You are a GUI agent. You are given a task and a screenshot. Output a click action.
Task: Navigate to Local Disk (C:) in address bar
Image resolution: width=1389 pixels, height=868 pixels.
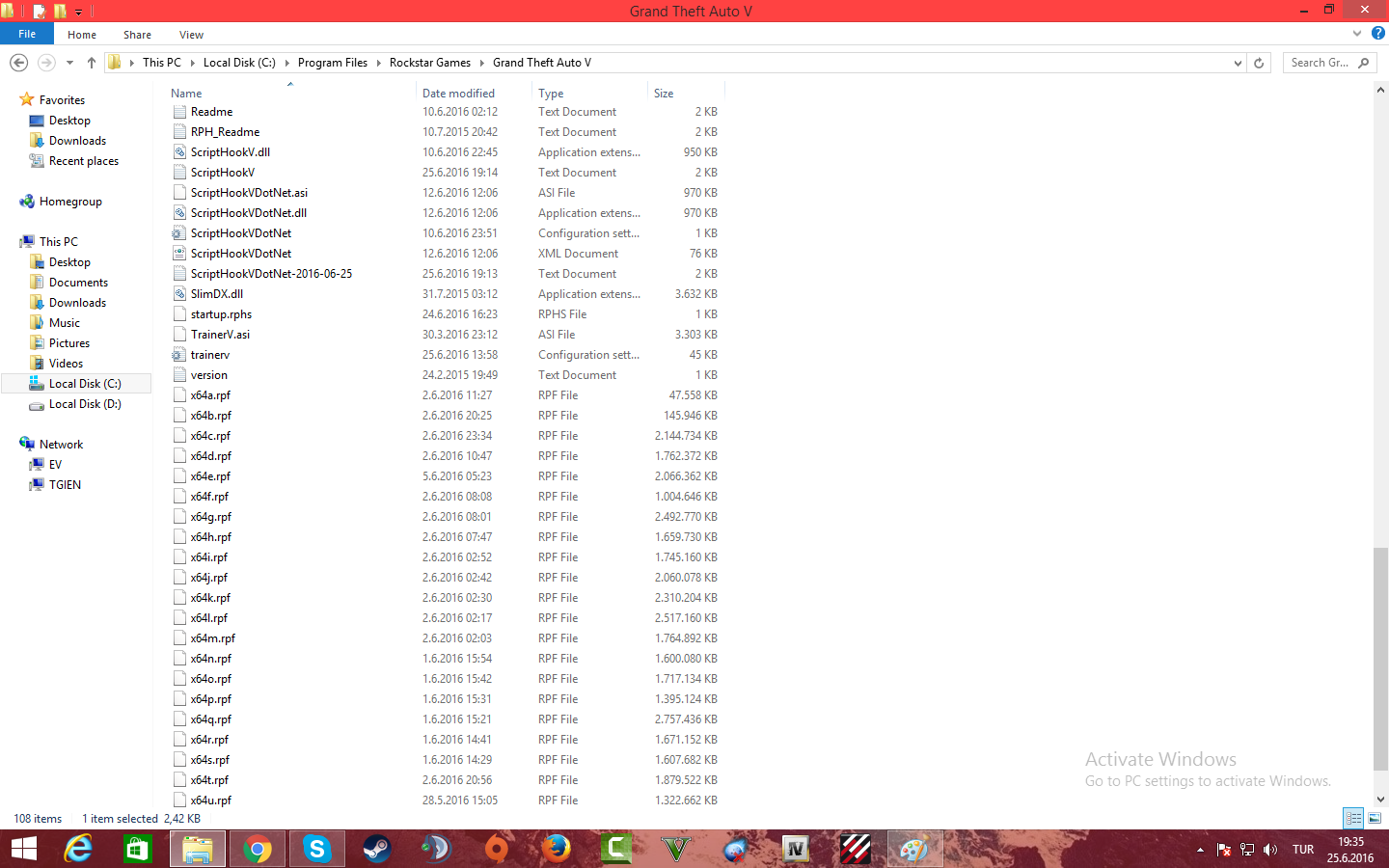coord(239,63)
